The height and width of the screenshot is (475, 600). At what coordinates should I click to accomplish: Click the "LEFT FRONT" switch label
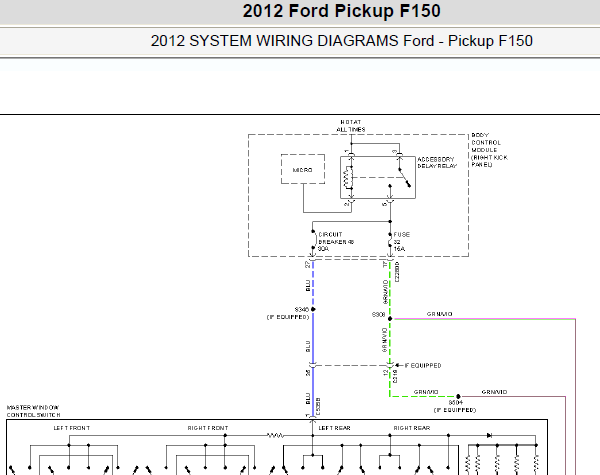click(72, 428)
